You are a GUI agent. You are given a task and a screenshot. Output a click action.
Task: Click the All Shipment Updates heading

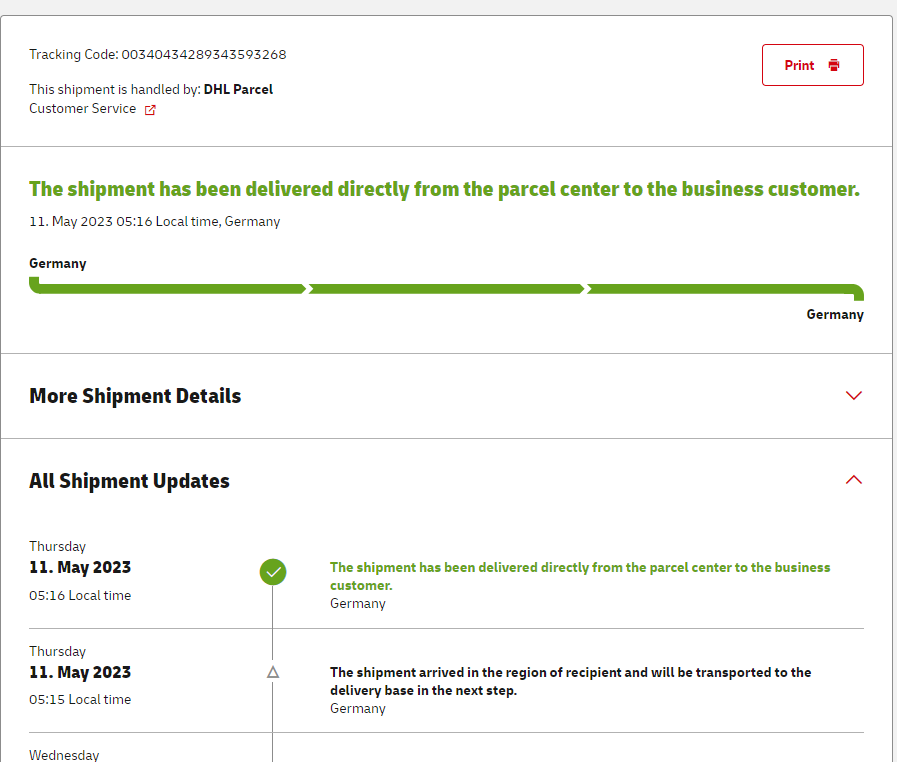pyautogui.click(x=129, y=481)
